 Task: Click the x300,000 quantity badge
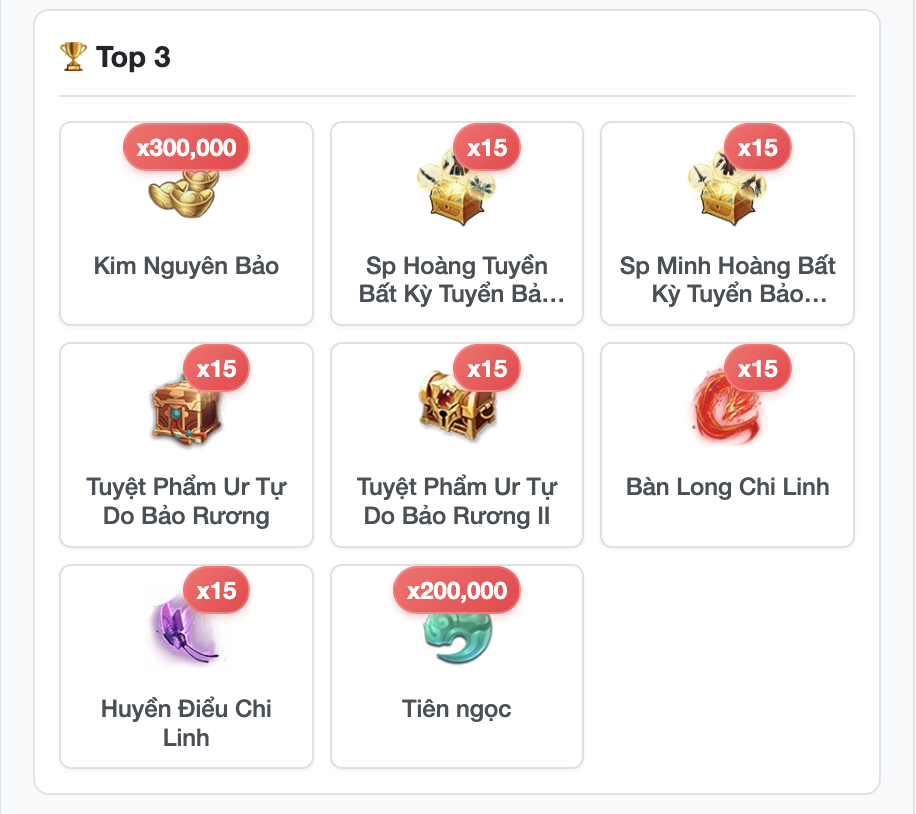(x=186, y=147)
